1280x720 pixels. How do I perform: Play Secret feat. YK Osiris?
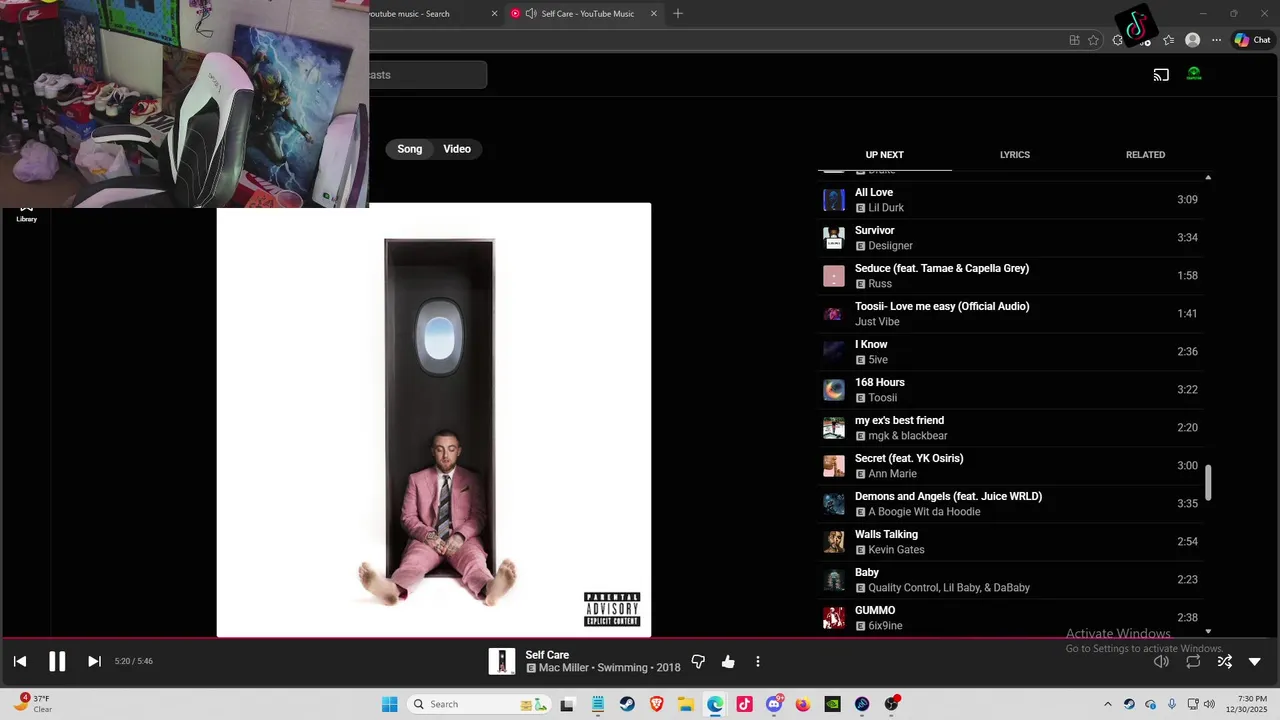(1010, 466)
